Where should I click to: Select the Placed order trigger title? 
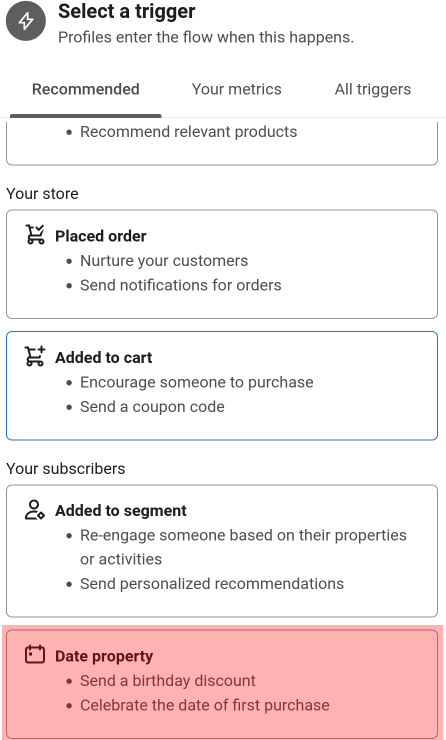[x=101, y=236]
